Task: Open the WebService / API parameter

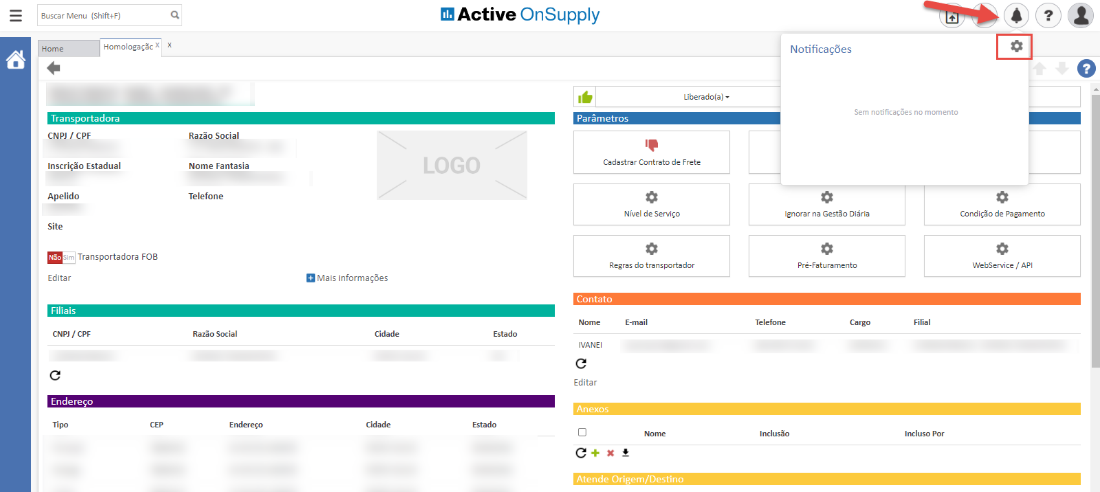Action: (x=1002, y=256)
